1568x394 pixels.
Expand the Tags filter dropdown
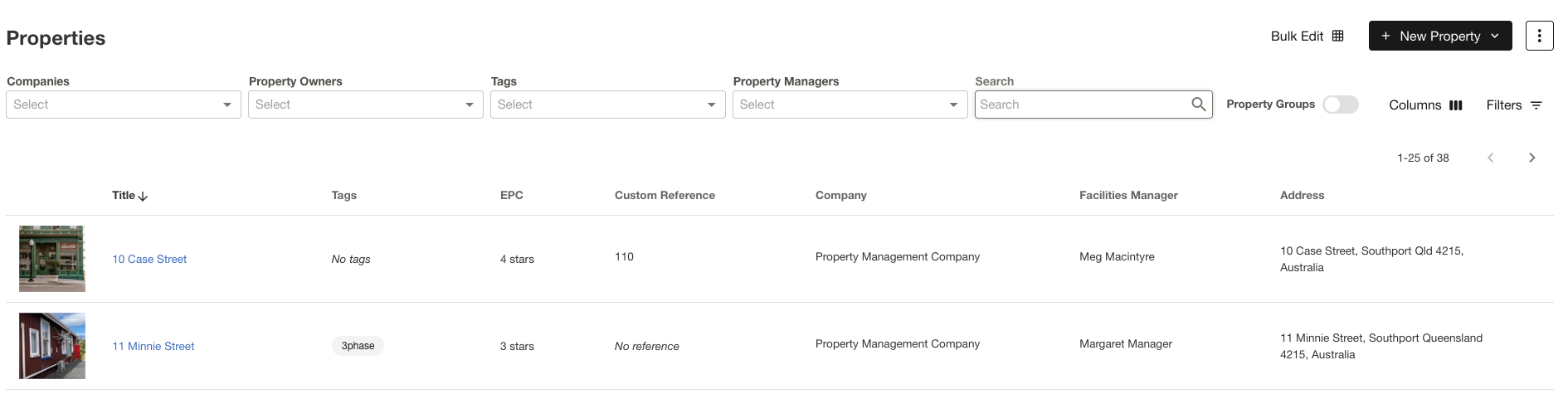[x=711, y=105]
